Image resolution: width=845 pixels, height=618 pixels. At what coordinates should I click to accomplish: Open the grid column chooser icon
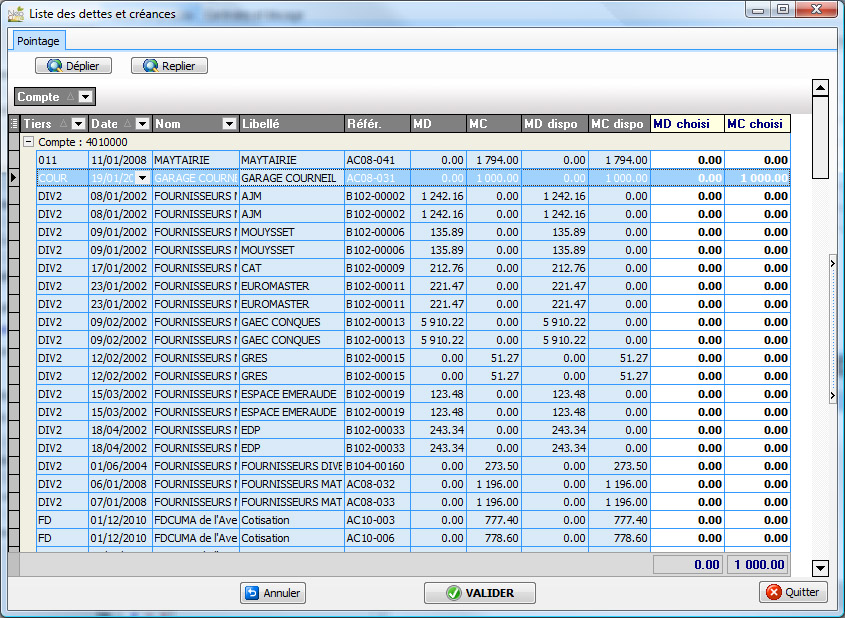[x=14, y=123]
